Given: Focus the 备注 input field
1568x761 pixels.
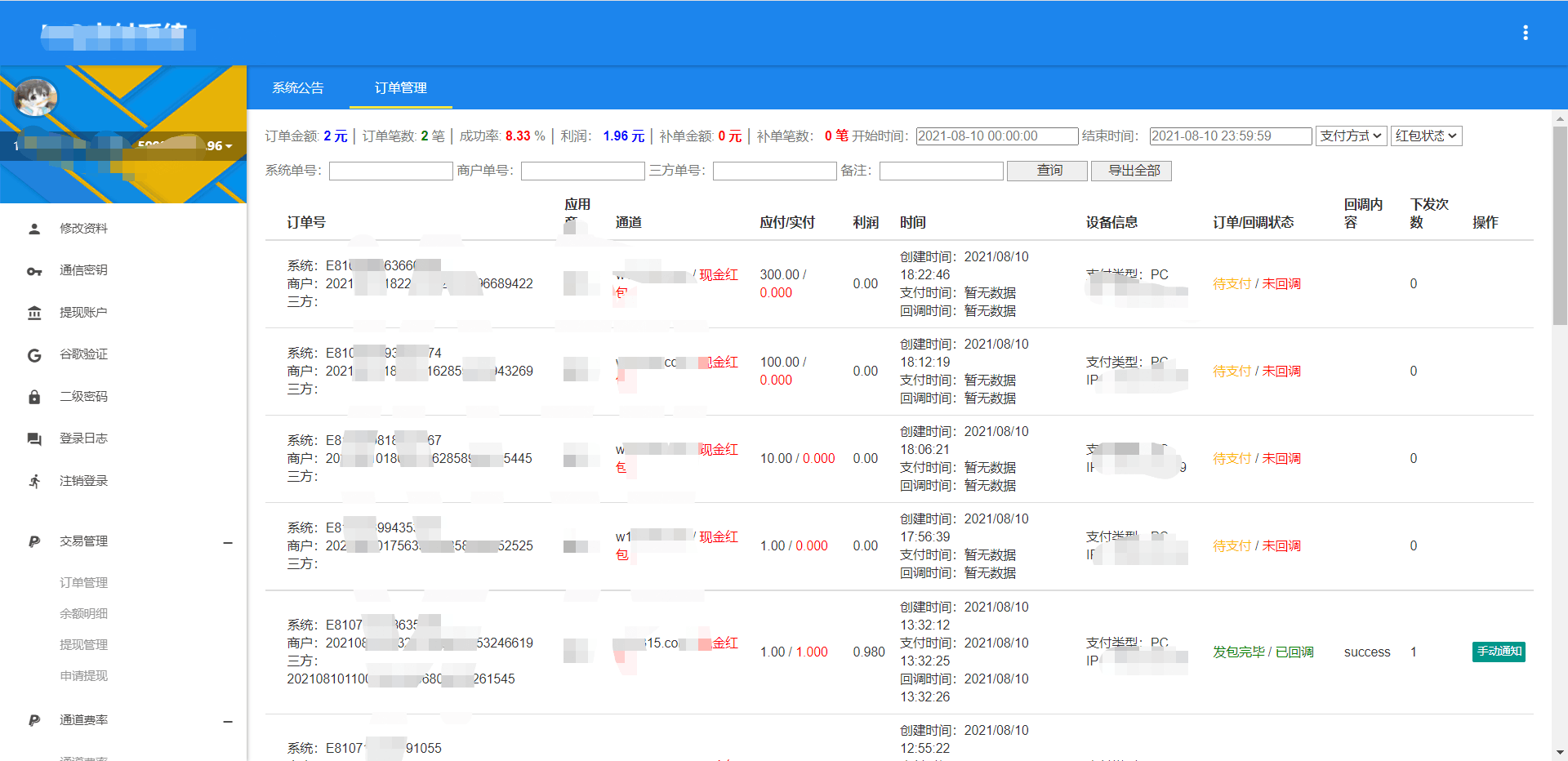Looking at the screenshot, I should pos(941,171).
